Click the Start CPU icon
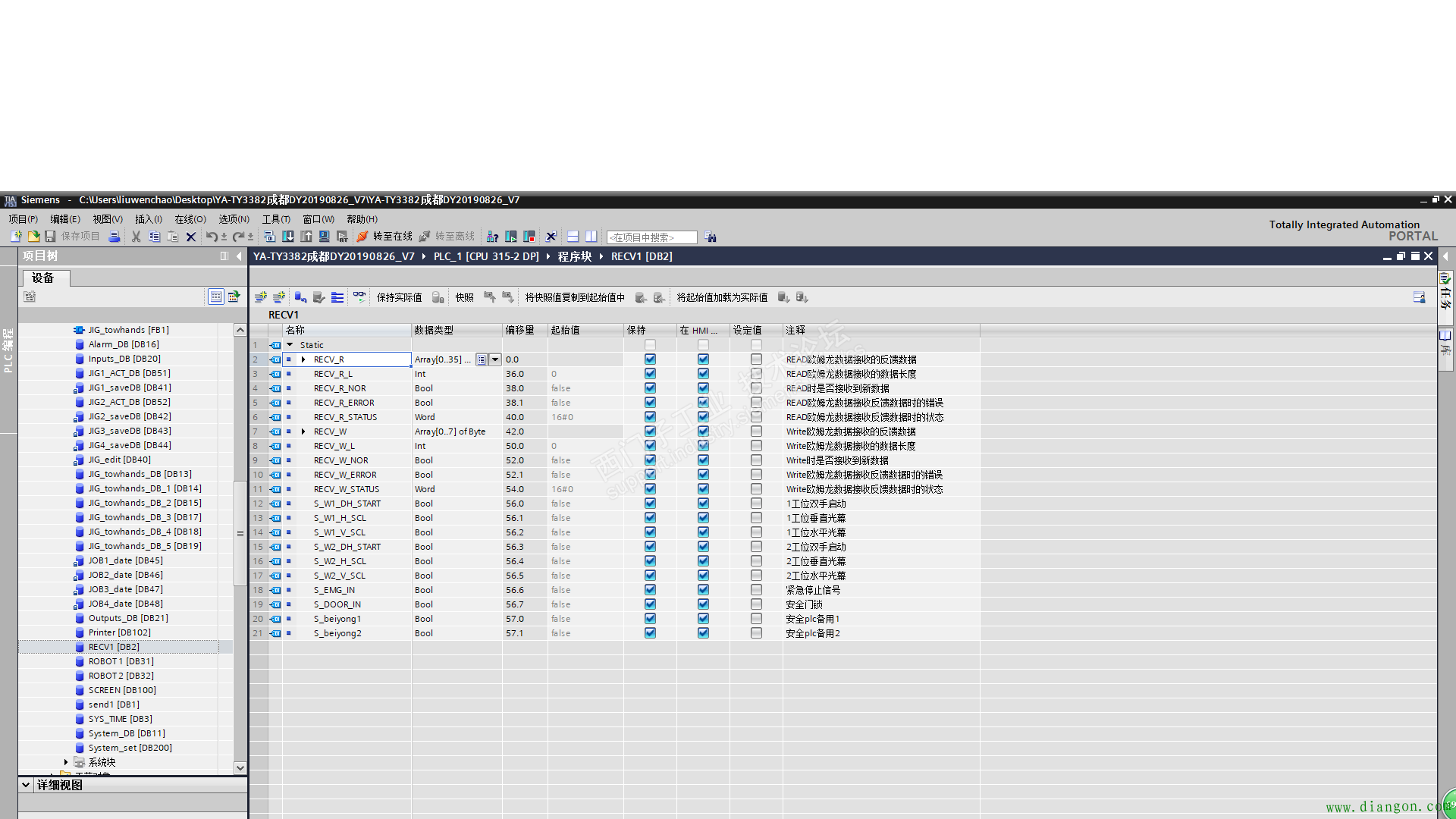Image resolution: width=1456 pixels, height=819 pixels. [511, 237]
